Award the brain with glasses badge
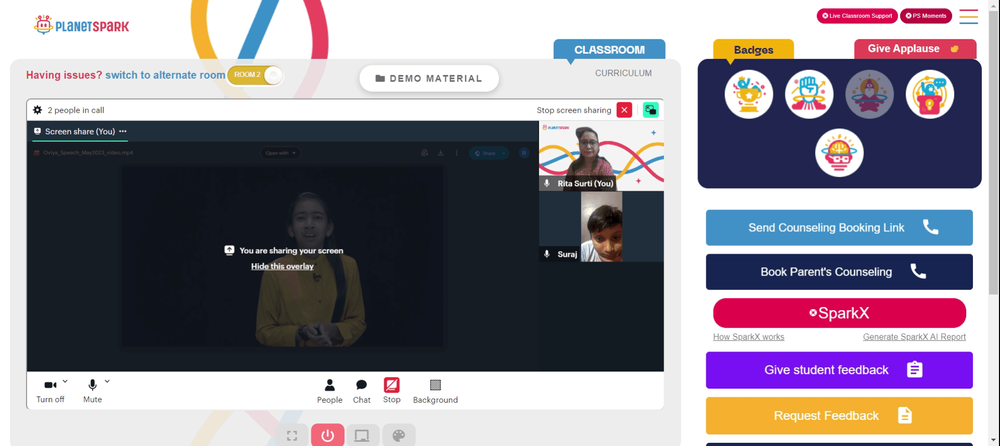Viewport: 1000px width, 446px height. click(x=839, y=153)
